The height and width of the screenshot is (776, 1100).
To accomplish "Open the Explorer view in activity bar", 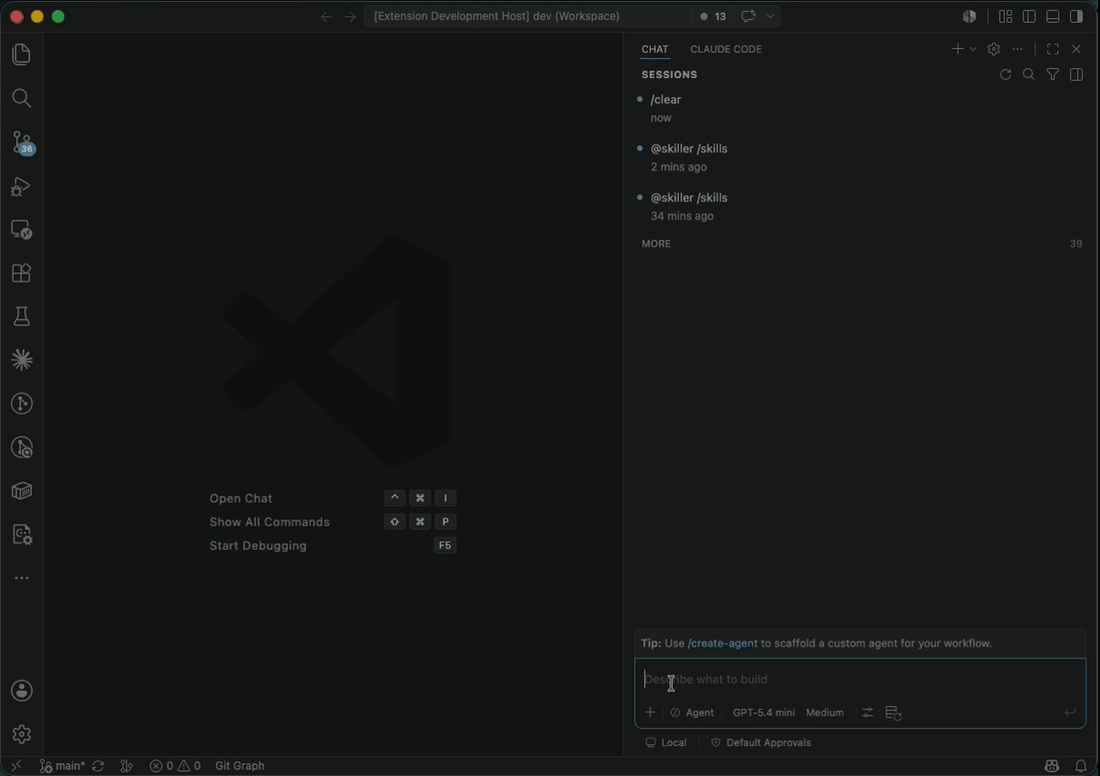I will point(22,55).
